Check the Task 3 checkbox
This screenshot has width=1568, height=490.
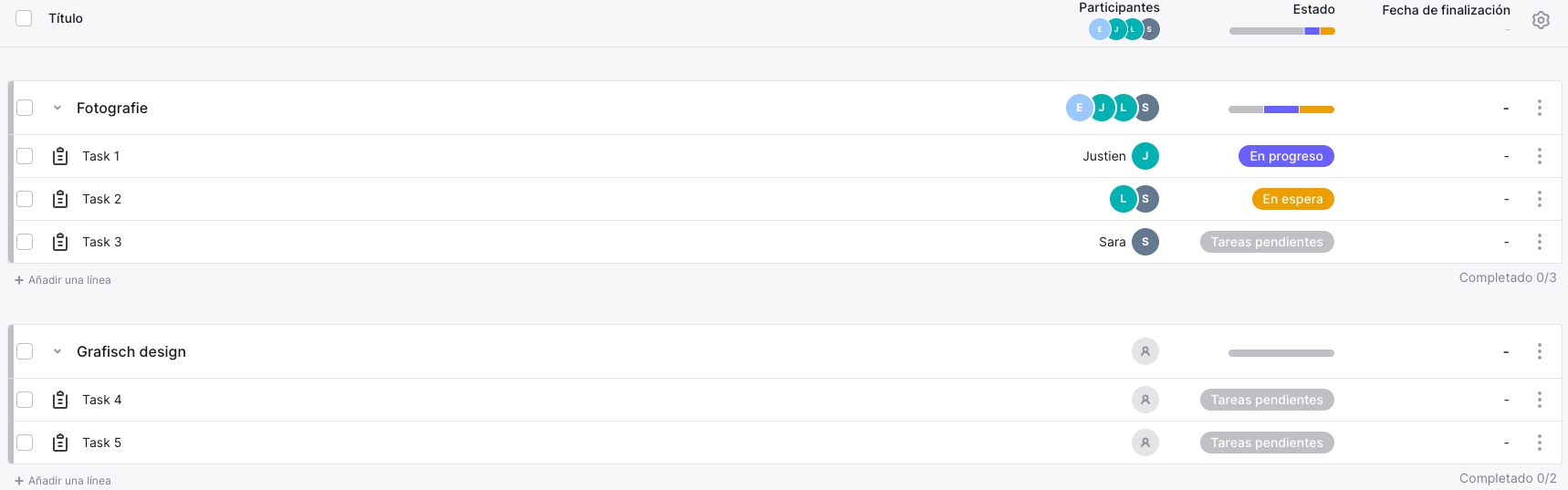pyautogui.click(x=25, y=242)
